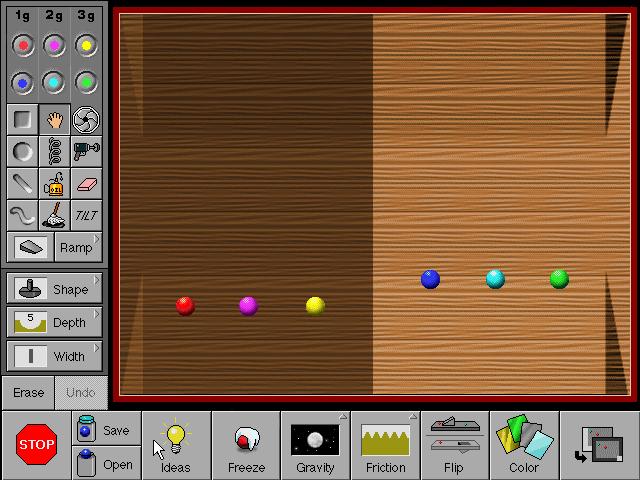Image resolution: width=640 pixels, height=480 pixels.
Task: Select the red 1g marble dispenser
Action: coord(23,45)
